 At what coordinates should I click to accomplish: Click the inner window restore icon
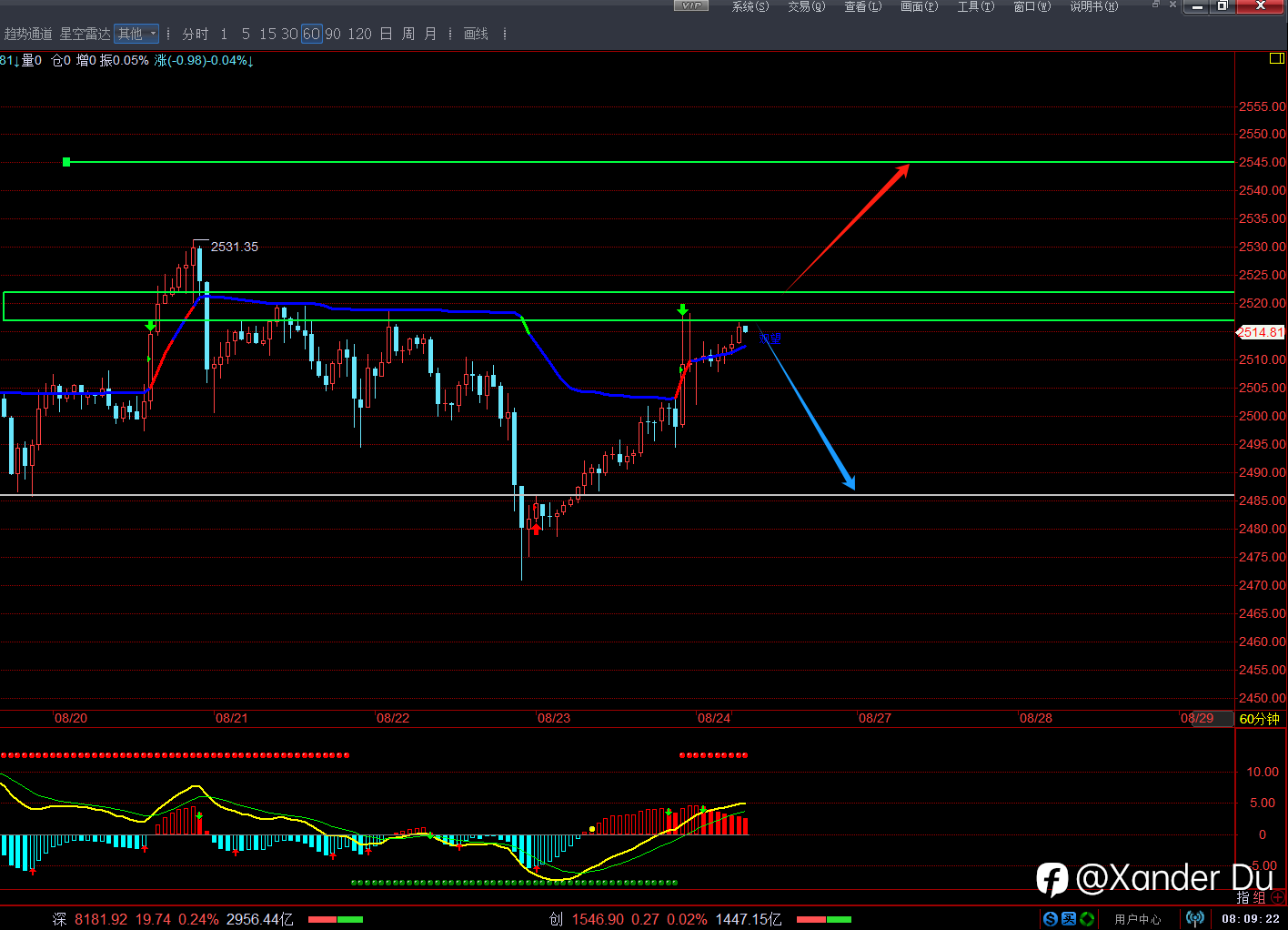1156,5
